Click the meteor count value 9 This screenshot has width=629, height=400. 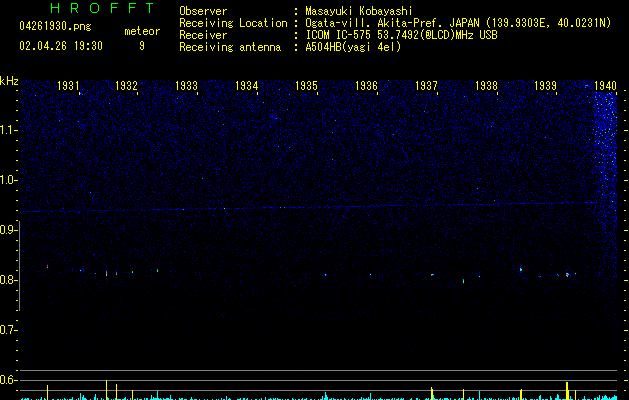tap(142, 46)
